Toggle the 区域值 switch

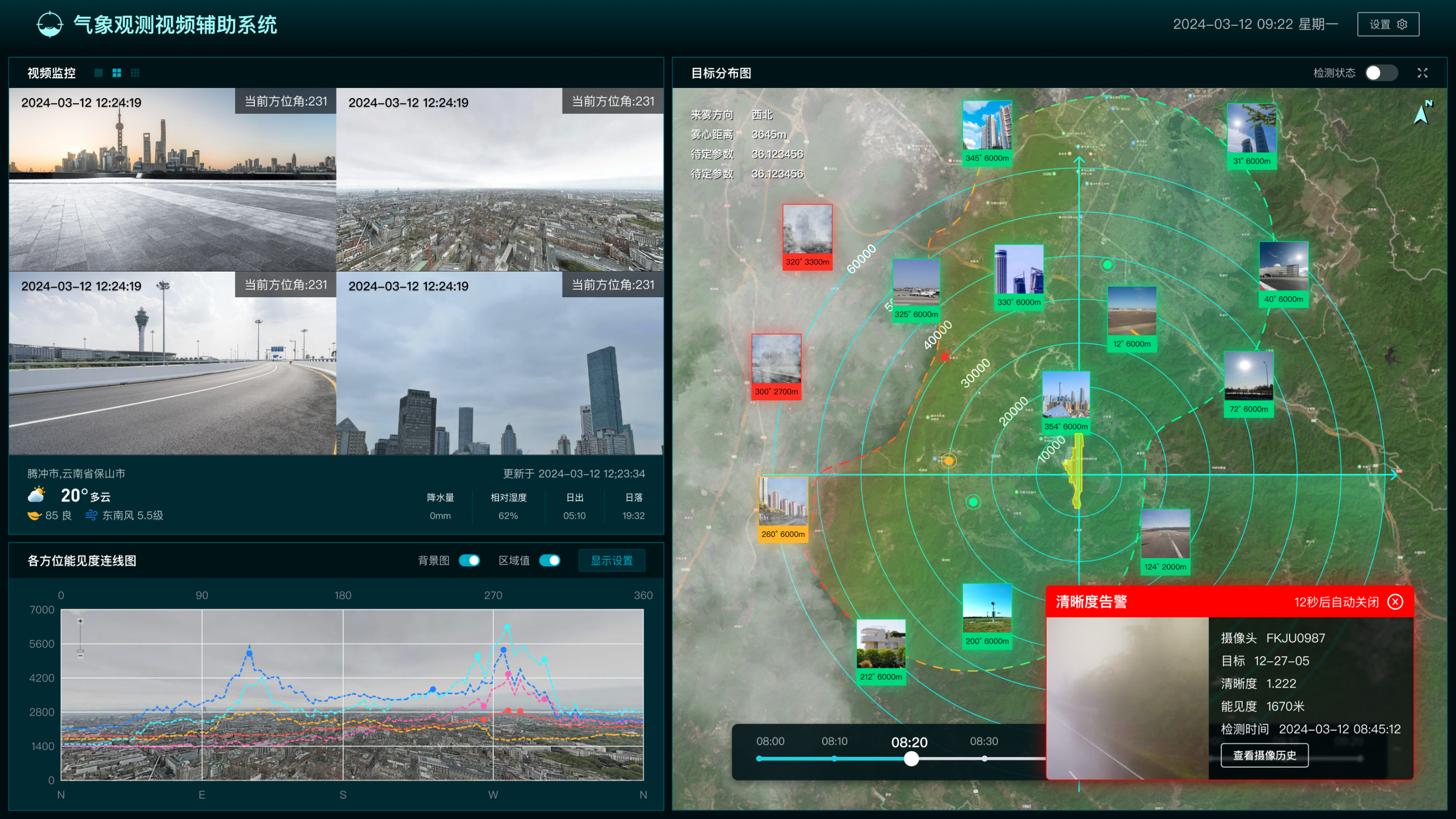click(549, 560)
